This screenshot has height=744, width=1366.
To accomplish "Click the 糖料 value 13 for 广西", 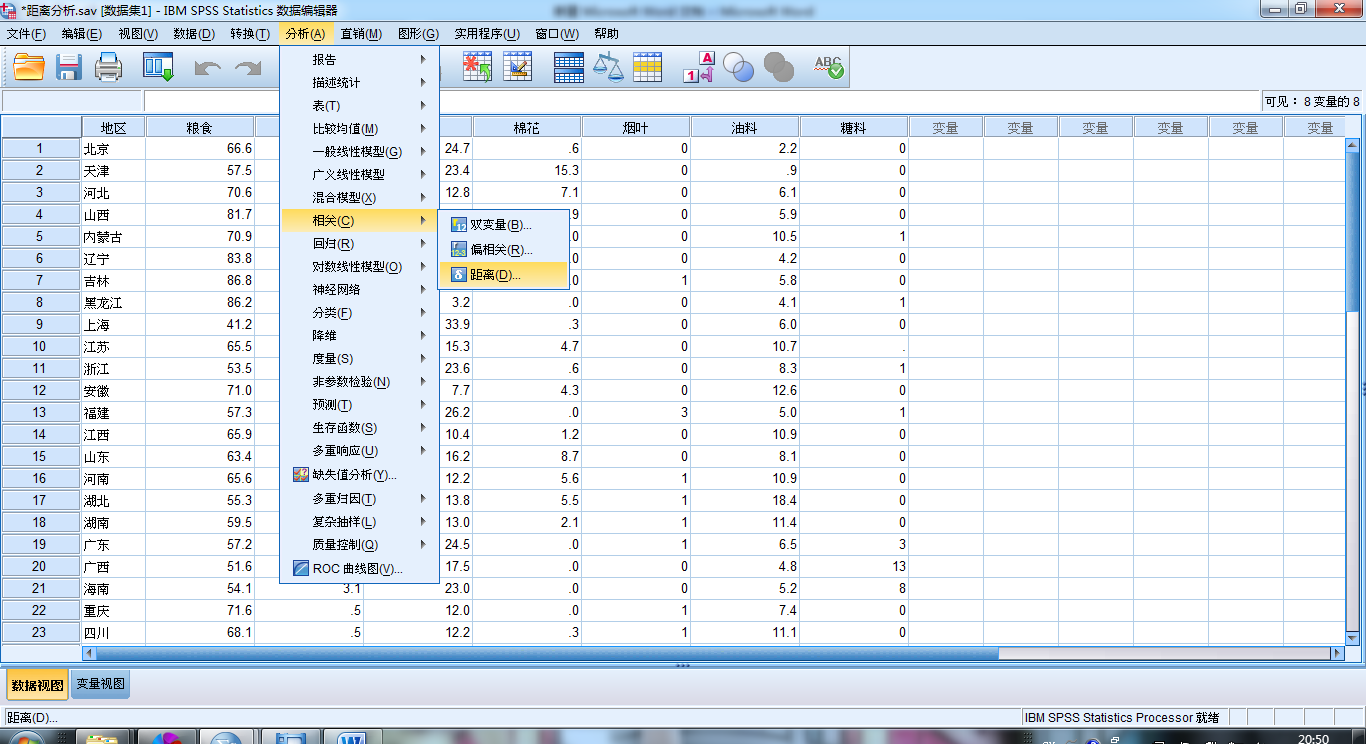I will pos(854,566).
